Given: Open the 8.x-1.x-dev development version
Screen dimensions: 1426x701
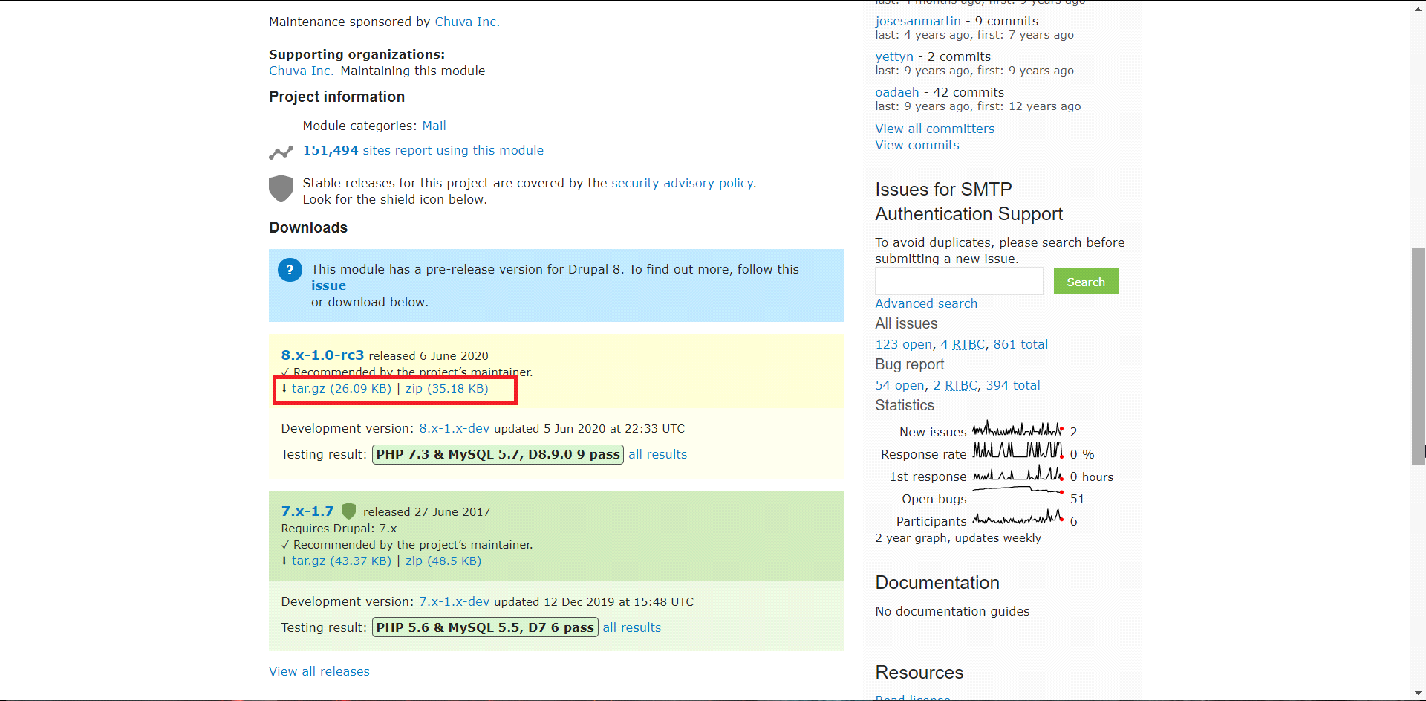Looking at the screenshot, I should (x=454, y=428).
